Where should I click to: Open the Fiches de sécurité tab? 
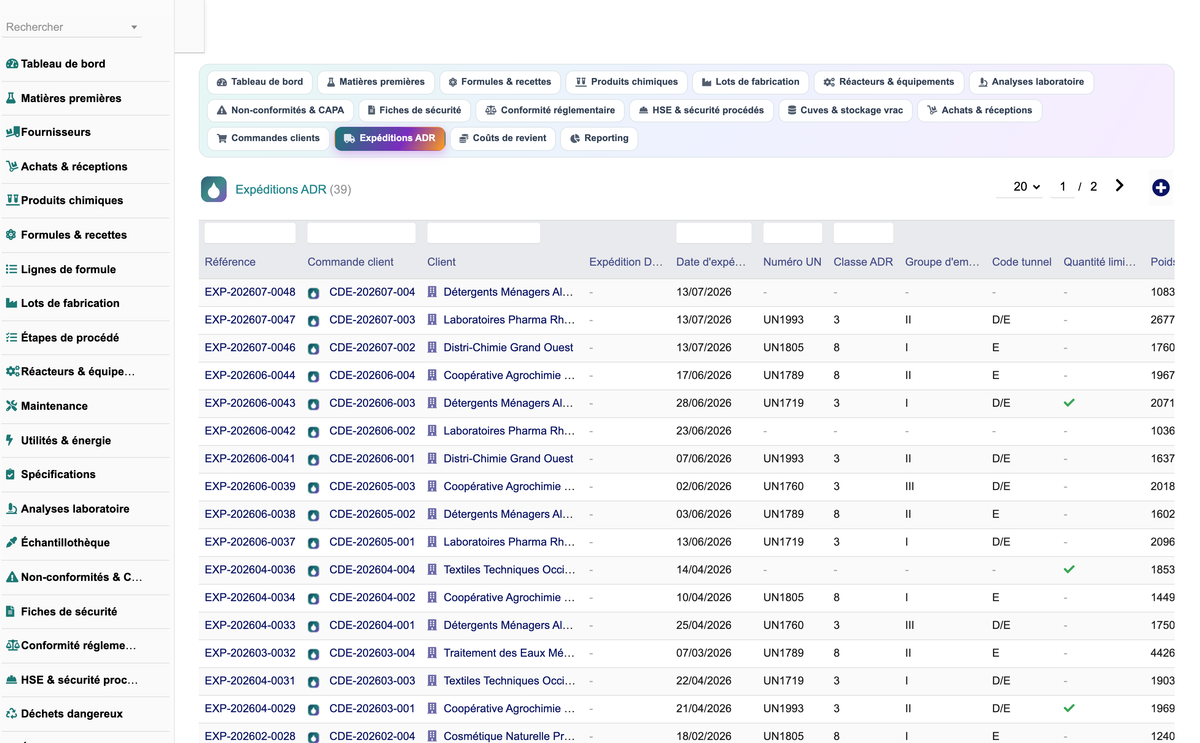point(414,110)
